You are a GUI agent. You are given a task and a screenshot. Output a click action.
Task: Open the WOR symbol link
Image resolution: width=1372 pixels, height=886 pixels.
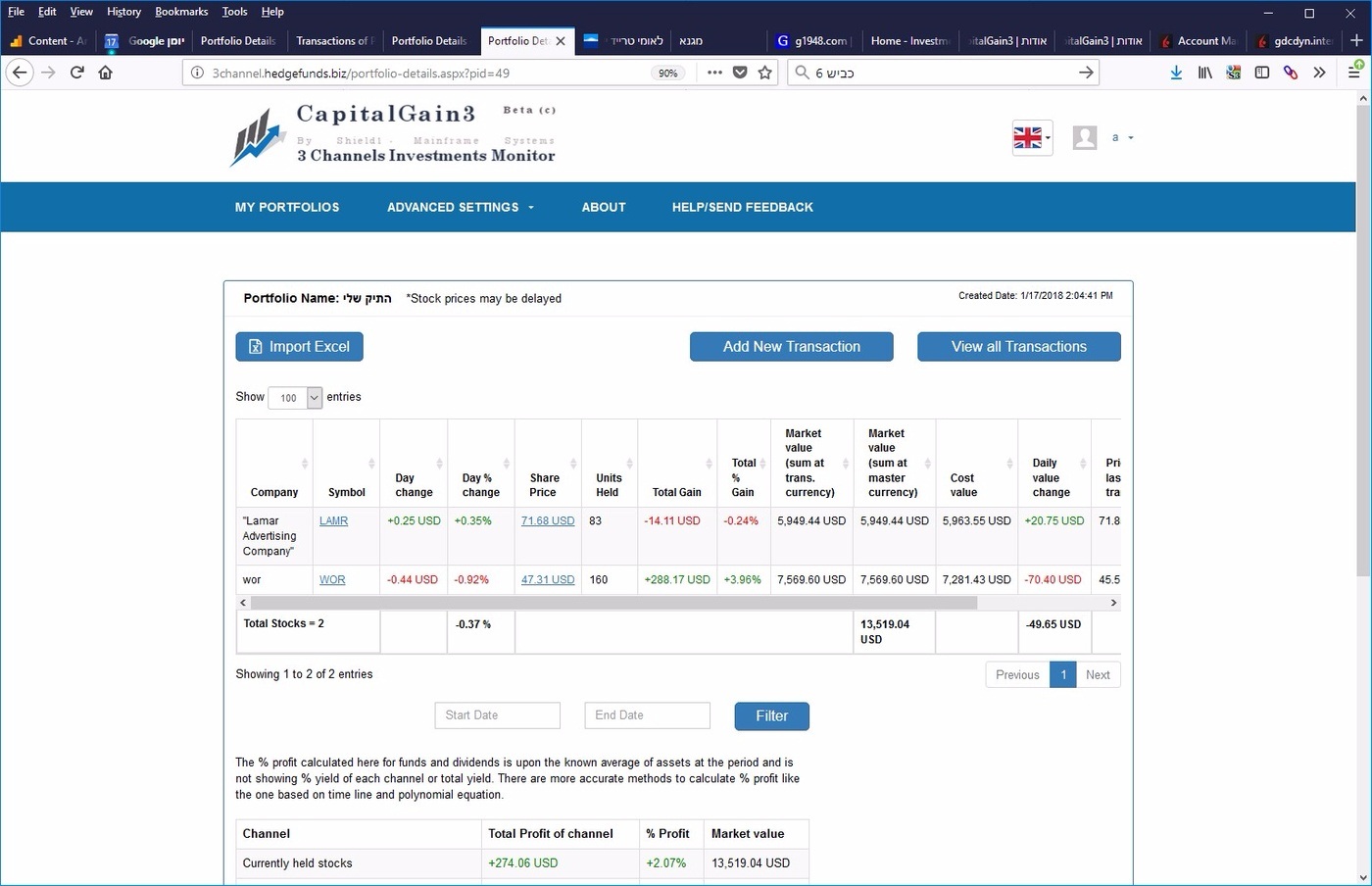point(332,579)
